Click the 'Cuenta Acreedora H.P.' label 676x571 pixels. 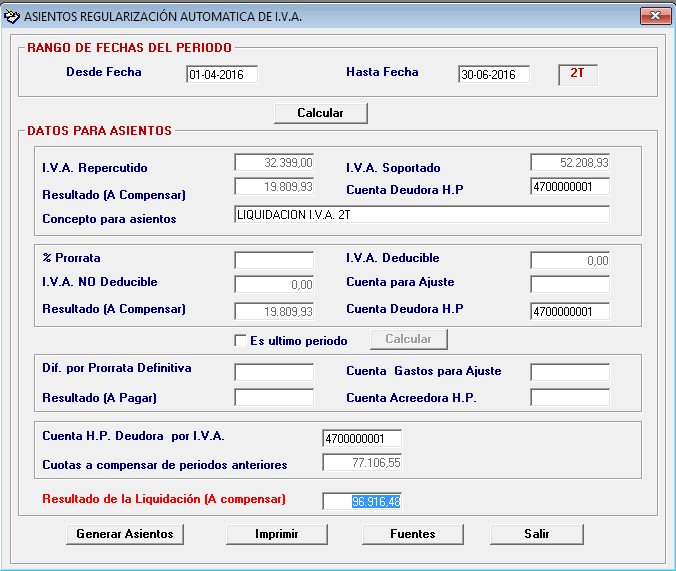coord(411,398)
